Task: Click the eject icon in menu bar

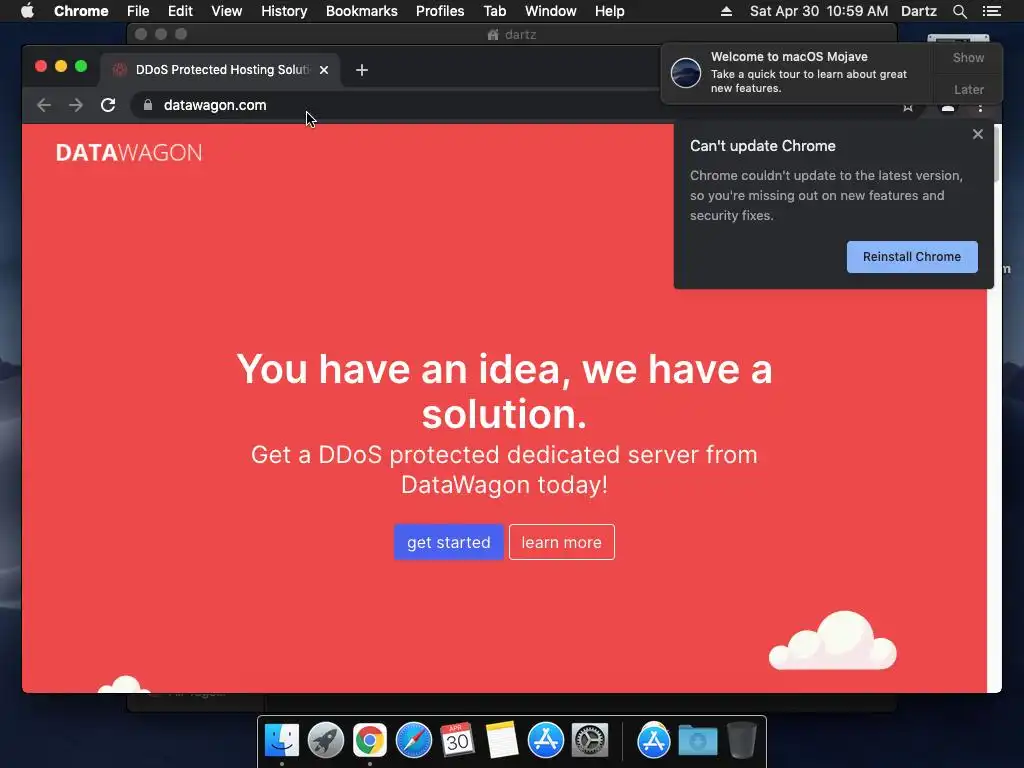Action: (726, 11)
